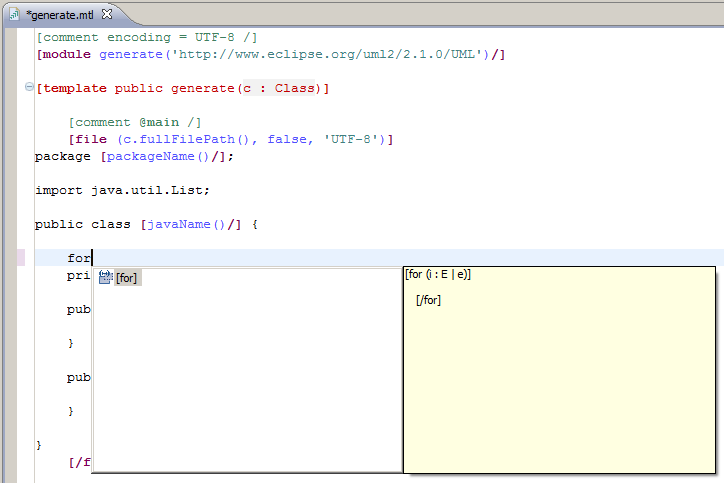Close the generate.mtl tab

[x=107, y=14]
